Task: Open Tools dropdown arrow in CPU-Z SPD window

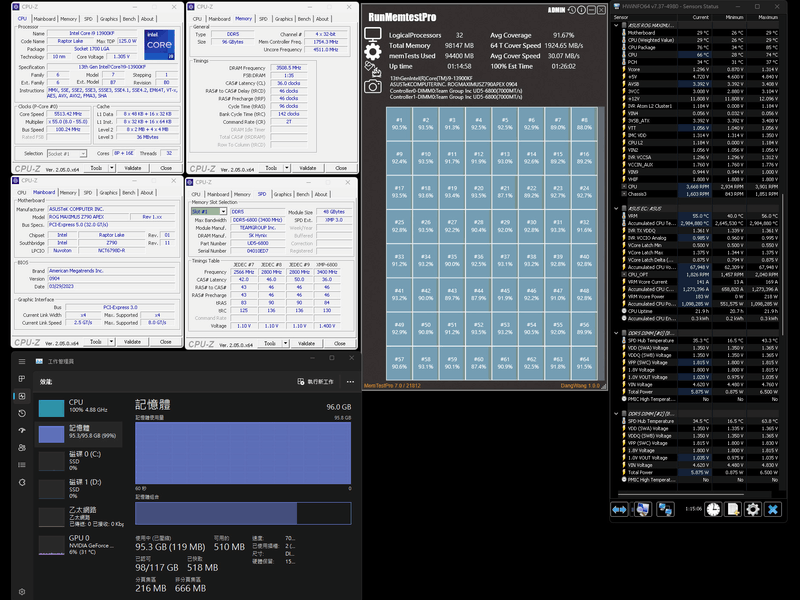Action: coord(286,343)
